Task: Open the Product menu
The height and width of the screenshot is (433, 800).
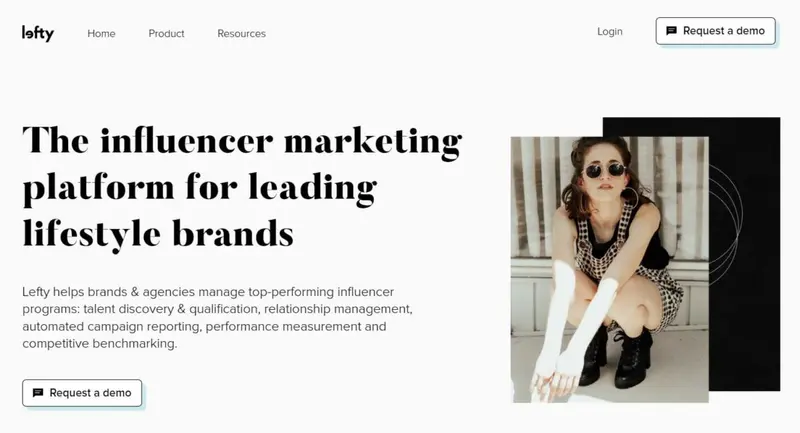Action: [166, 34]
